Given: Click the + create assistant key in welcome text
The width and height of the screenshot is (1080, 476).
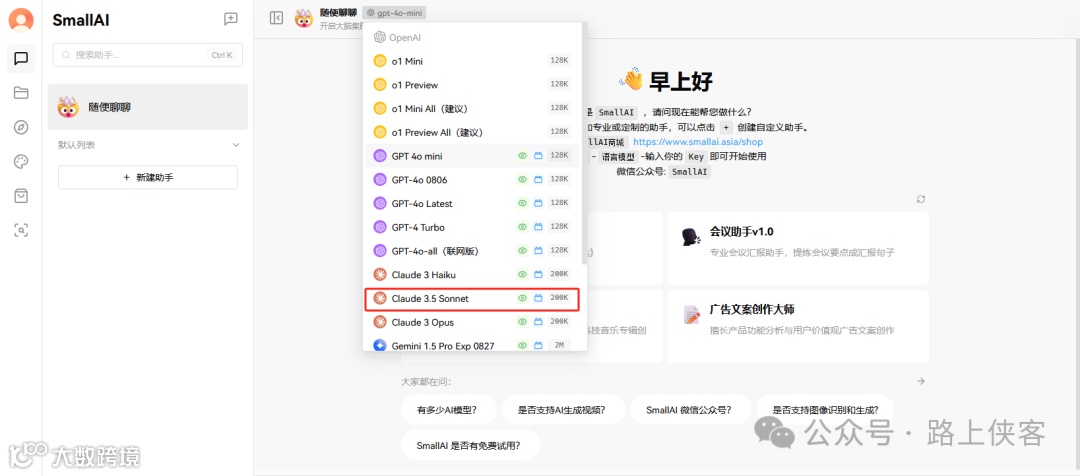Looking at the screenshot, I should (726, 127).
